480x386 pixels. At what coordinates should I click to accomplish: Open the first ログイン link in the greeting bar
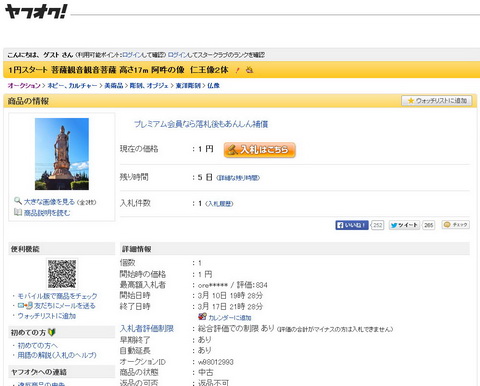[131, 55]
